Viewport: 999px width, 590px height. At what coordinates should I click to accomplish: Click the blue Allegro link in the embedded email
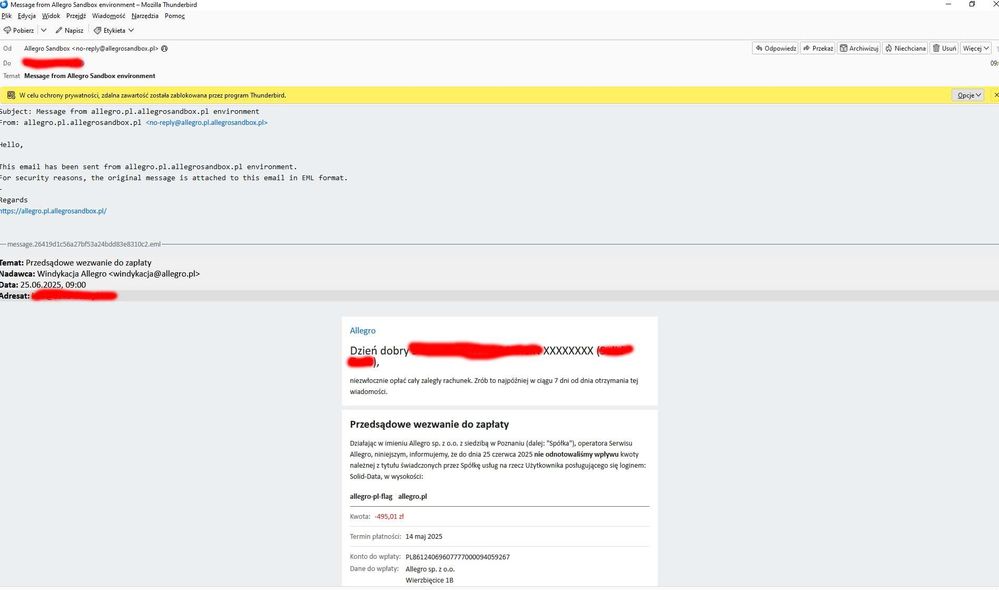point(363,331)
